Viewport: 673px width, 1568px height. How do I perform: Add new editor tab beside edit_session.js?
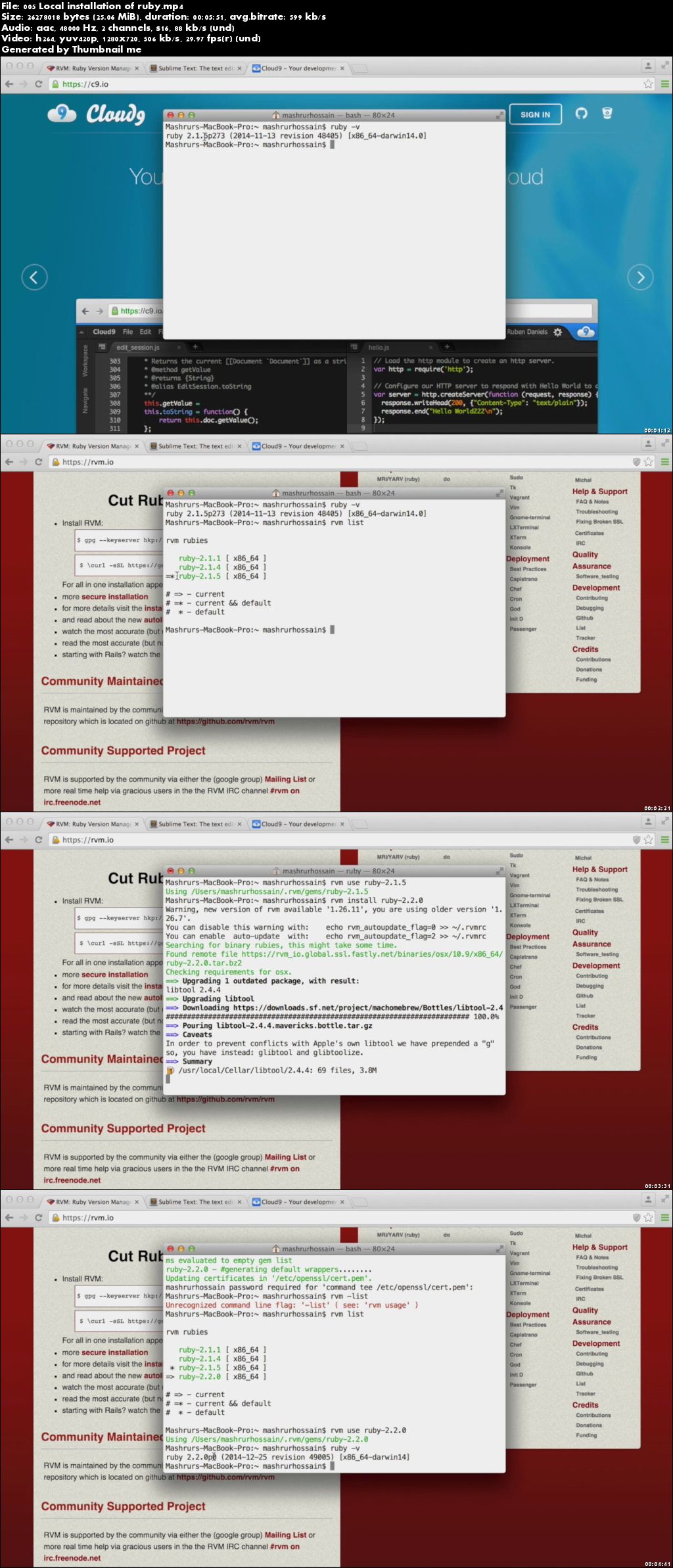(x=195, y=346)
